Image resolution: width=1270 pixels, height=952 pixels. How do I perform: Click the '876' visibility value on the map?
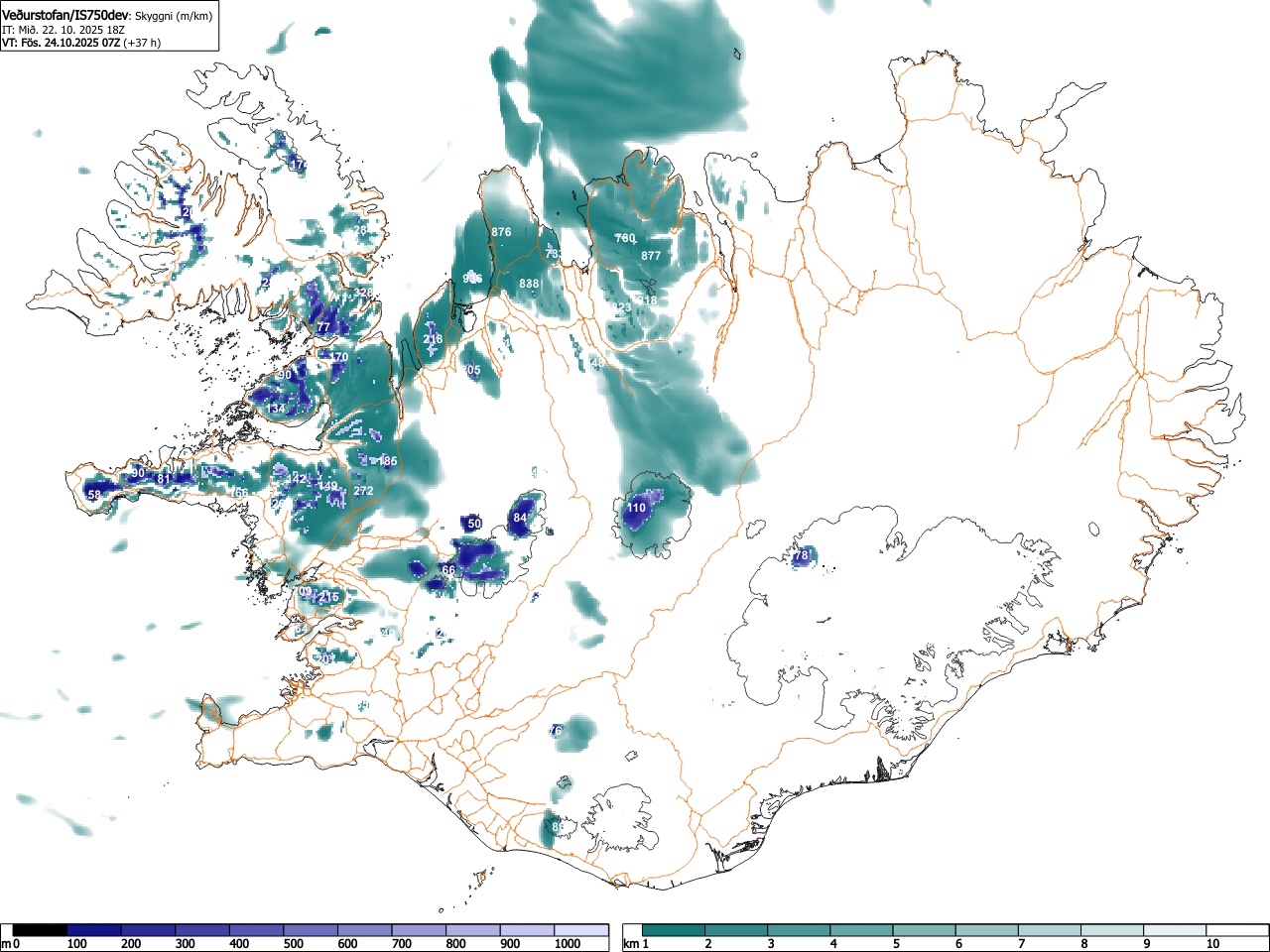(x=501, y=232)
